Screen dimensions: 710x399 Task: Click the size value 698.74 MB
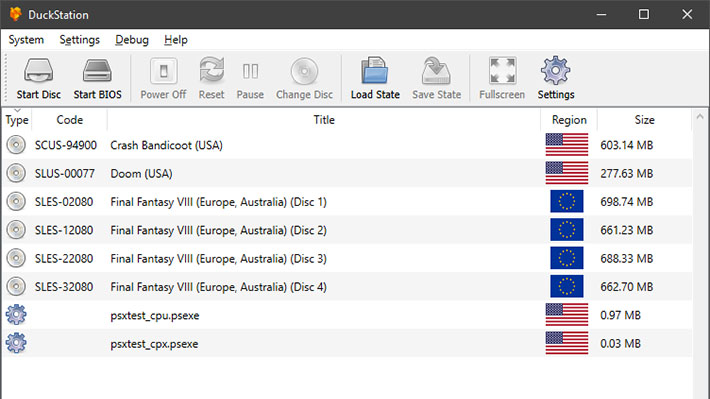click(627, 202)
